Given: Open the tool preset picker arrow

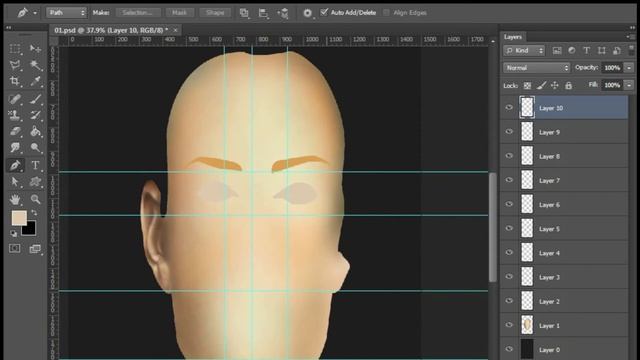Looking at the screenshot, I should click(35, 13).
